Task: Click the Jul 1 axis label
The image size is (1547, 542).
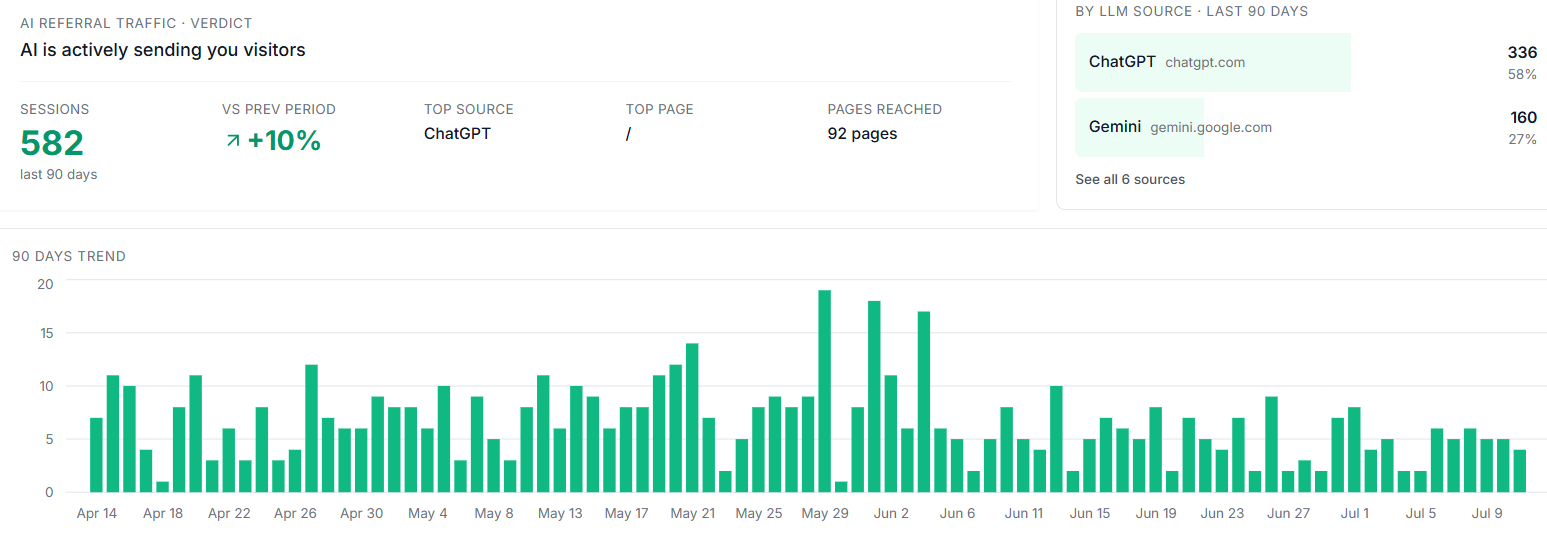Action: (1355, 514)
